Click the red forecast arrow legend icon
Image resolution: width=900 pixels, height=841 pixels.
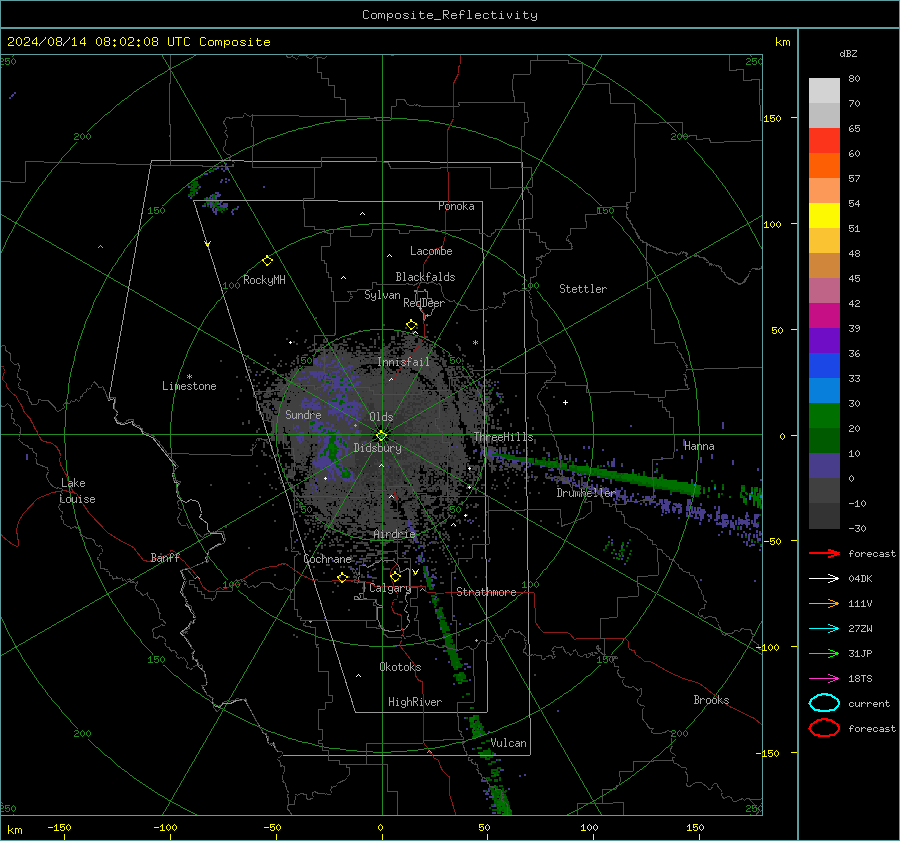click(824, 553)
